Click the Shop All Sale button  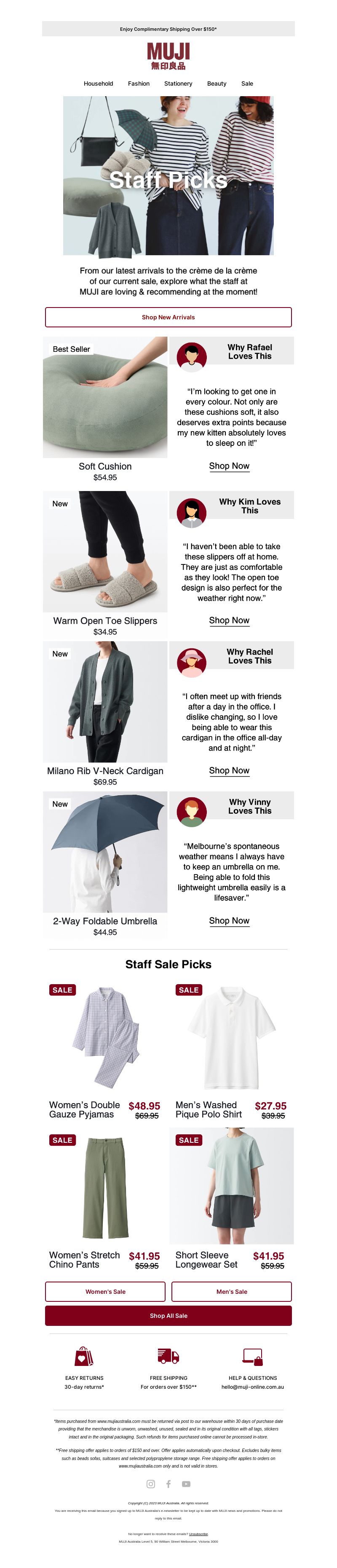tap(168, 1315)
